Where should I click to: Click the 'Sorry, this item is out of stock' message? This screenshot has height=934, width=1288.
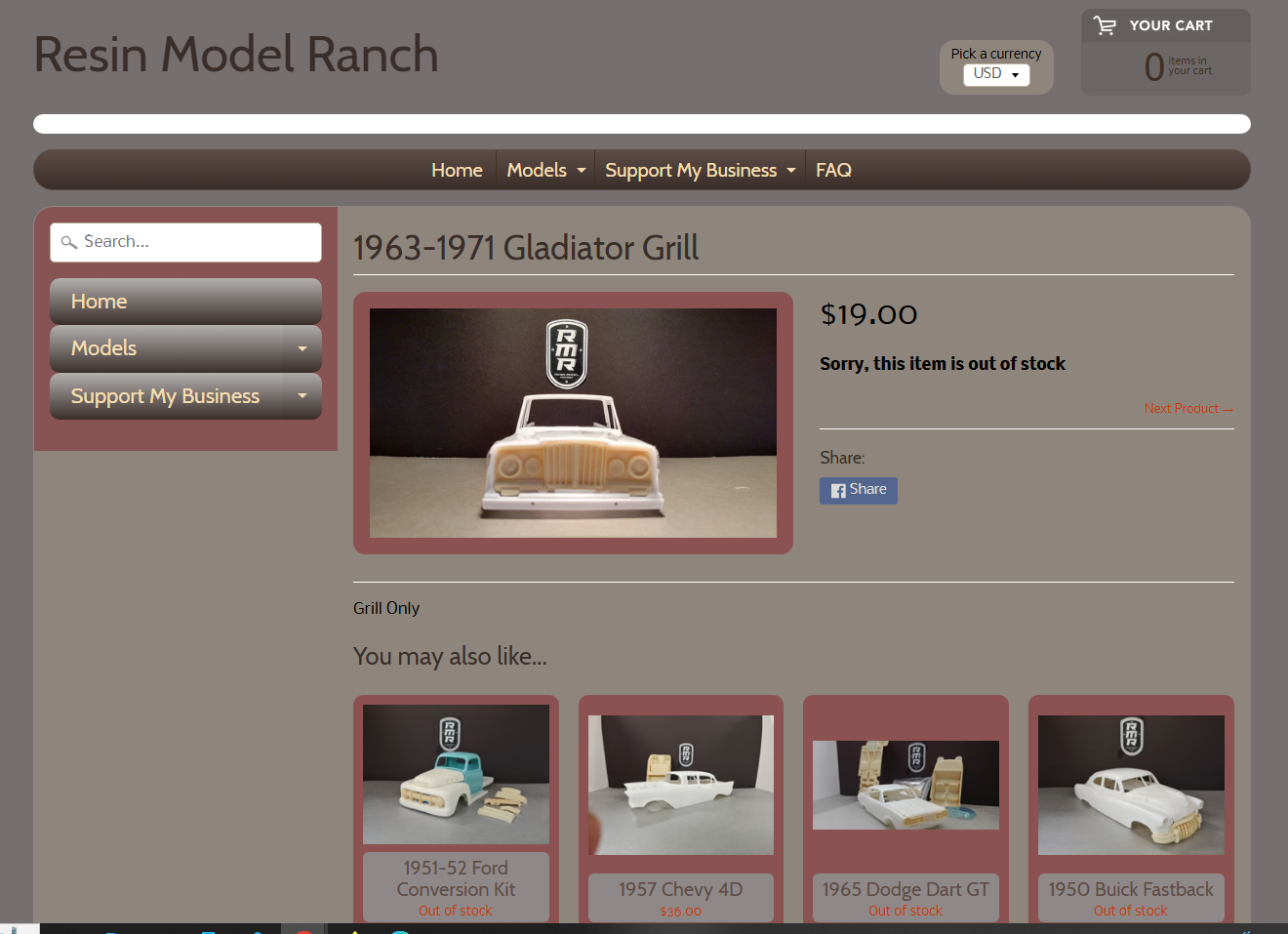pyautogui.click(x=943, y=363)
